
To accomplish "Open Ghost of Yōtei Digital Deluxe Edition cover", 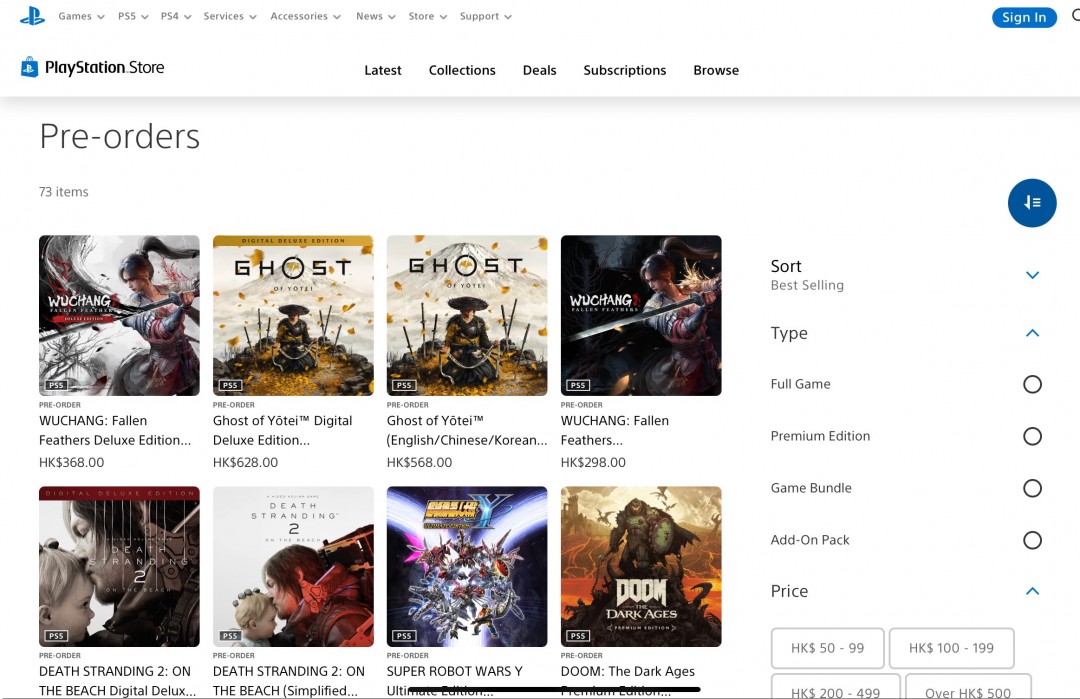I will [x=293, y=315].
